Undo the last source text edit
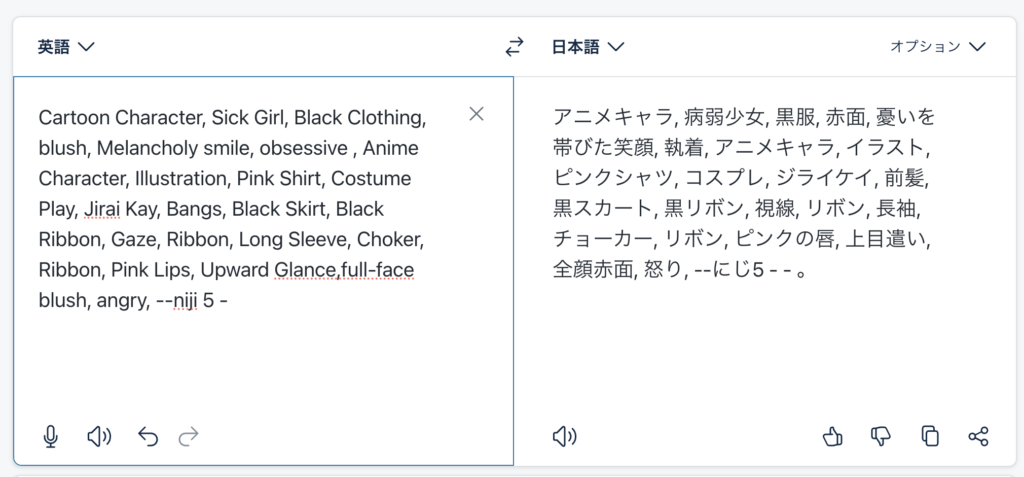1024x477 pixels. tap(148, 436)
